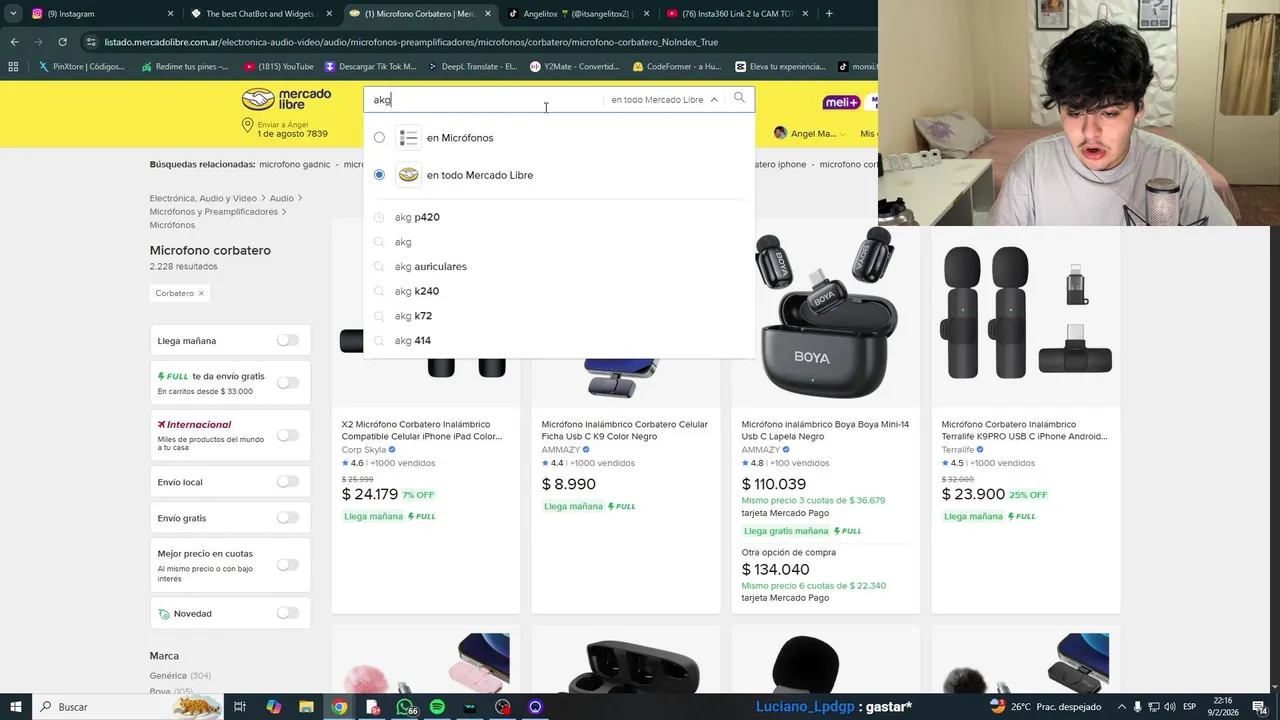
Task: Open Task View on the taskbar
Action: (x=240, y=707)
